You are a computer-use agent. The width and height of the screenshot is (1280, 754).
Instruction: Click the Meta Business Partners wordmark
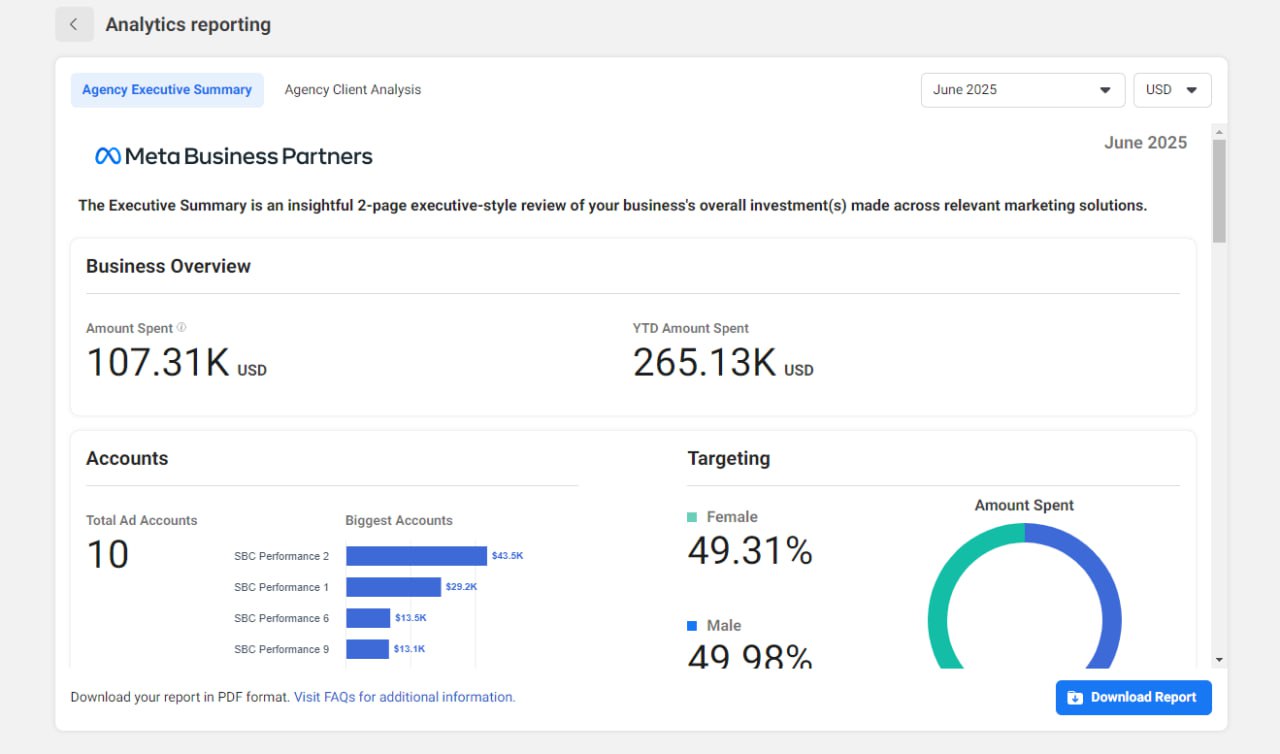[x=248, y=156]
